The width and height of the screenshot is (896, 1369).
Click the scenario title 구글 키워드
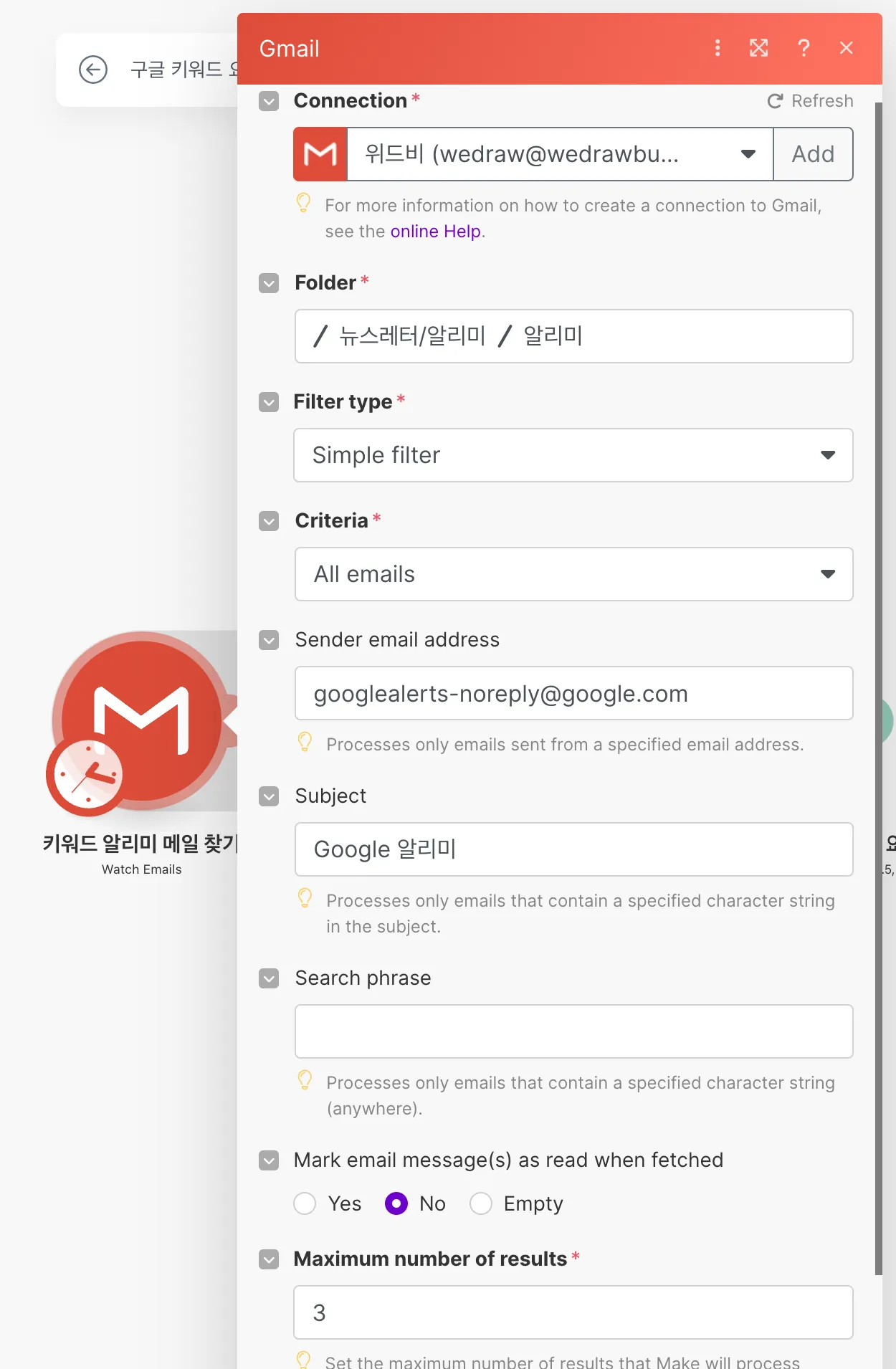[184, 70]
